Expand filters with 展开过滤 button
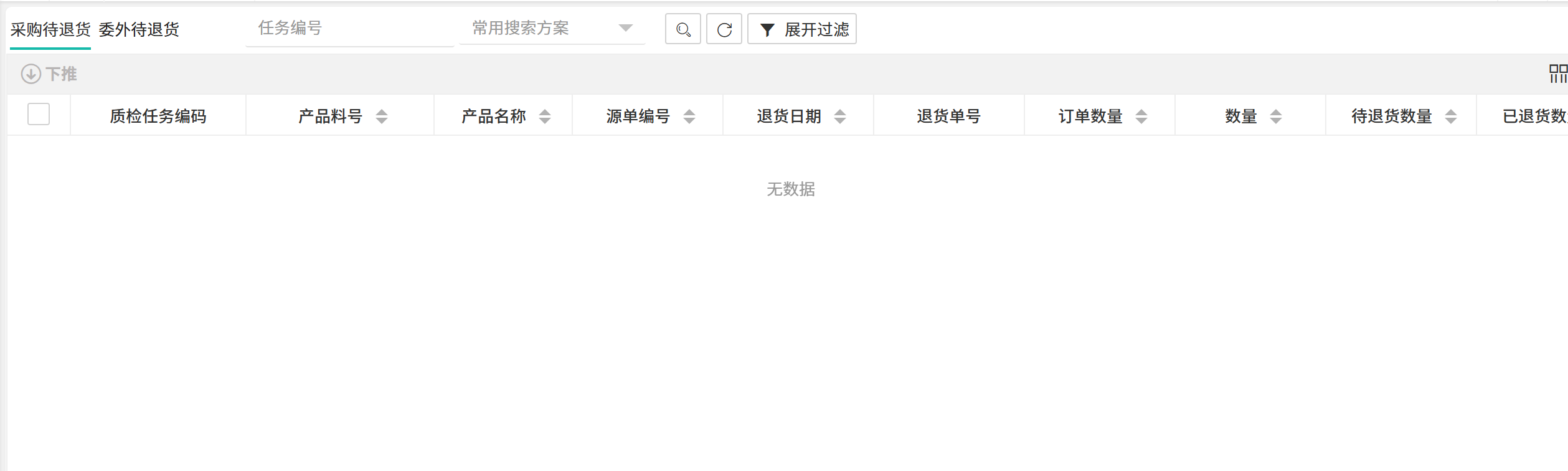The height and width of the screenshot is (471, 1568). point(801,29)
